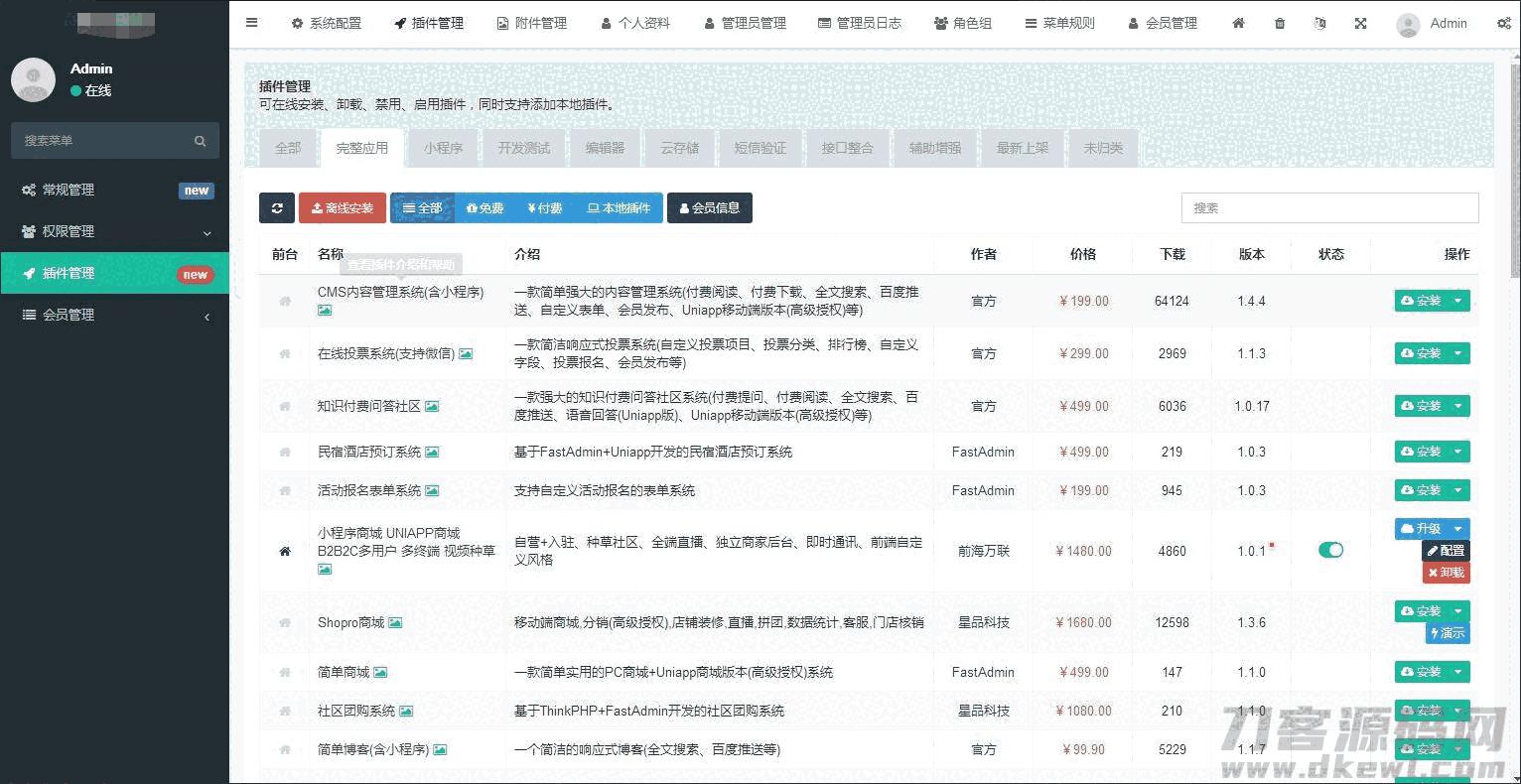Enter fullscreen with the expand icon
Viewport: 1521px width, 784px height.
click(x=1360, y=23)
